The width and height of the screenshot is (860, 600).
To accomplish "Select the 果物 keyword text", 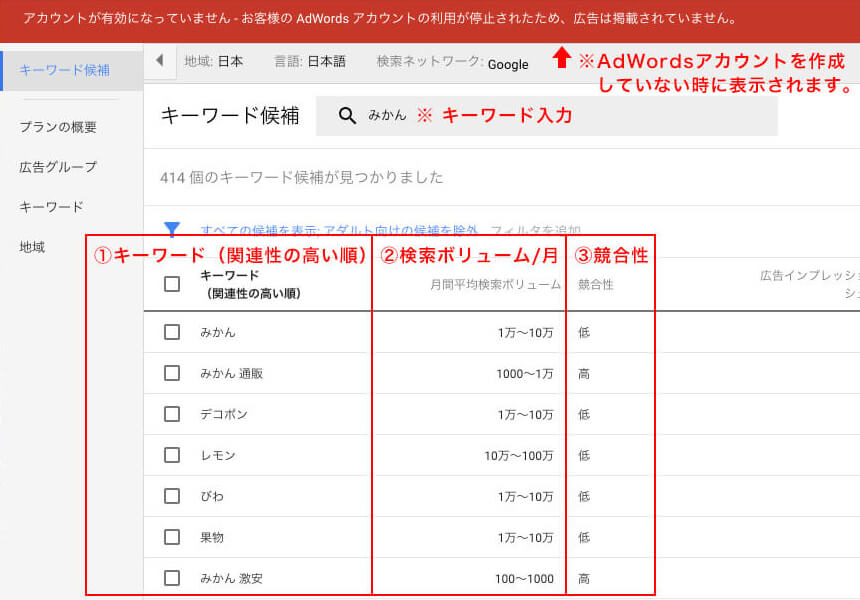I will (x=212, y=537).
